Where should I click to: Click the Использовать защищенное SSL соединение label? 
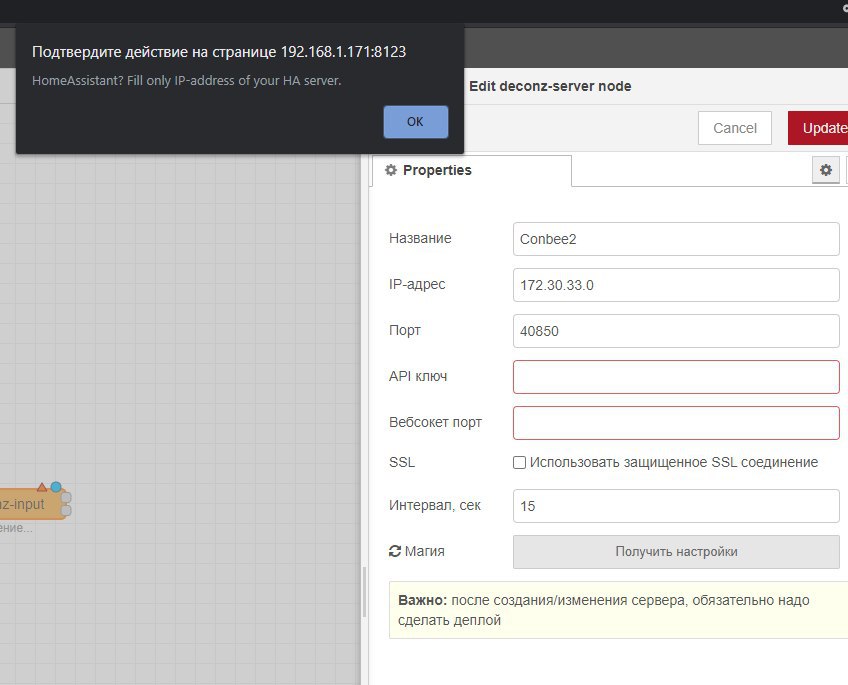click(673, 462)
